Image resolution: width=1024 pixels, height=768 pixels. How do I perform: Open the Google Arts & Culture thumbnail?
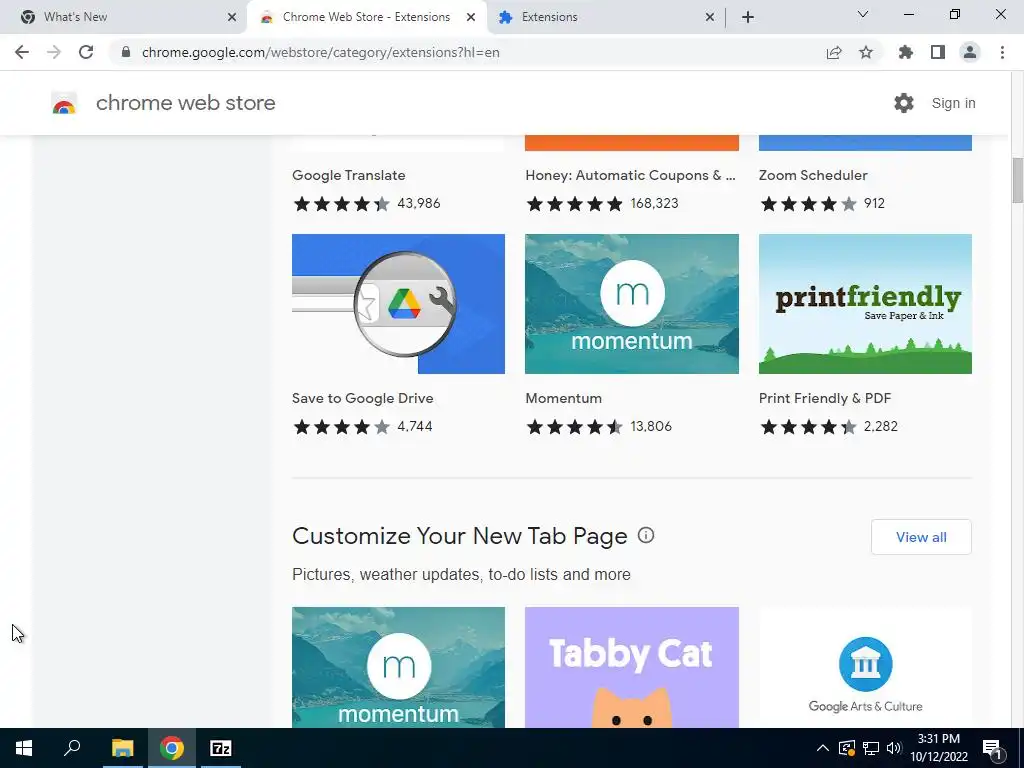pos(865,667)
